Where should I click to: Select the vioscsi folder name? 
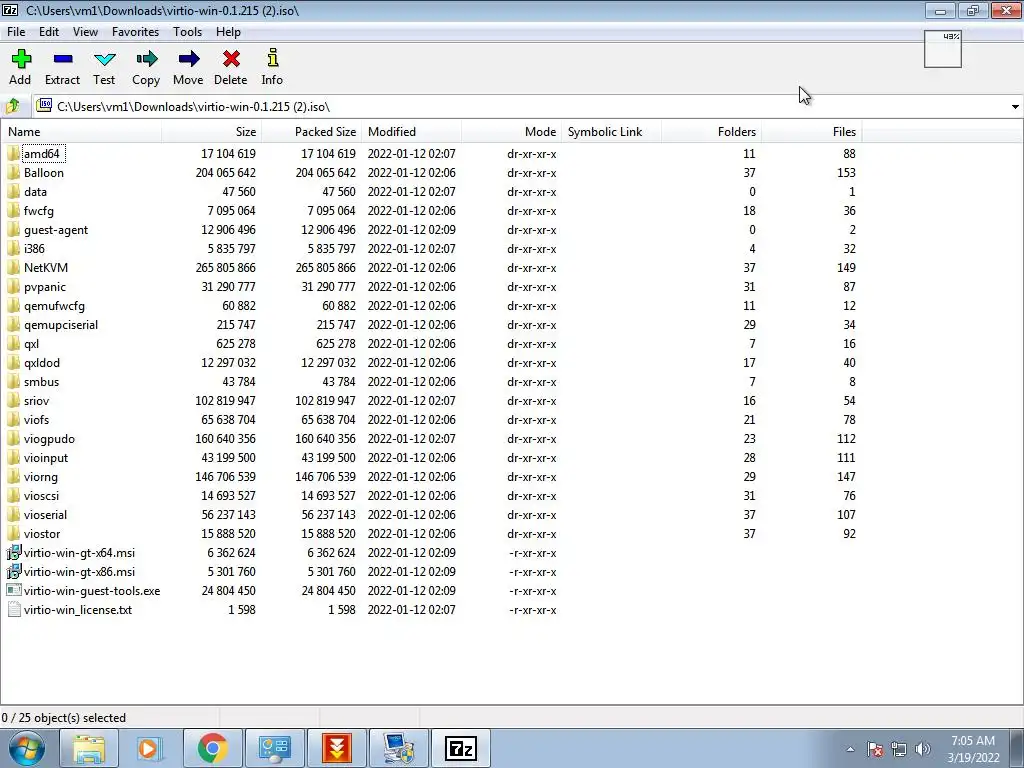tap(41, 496)
